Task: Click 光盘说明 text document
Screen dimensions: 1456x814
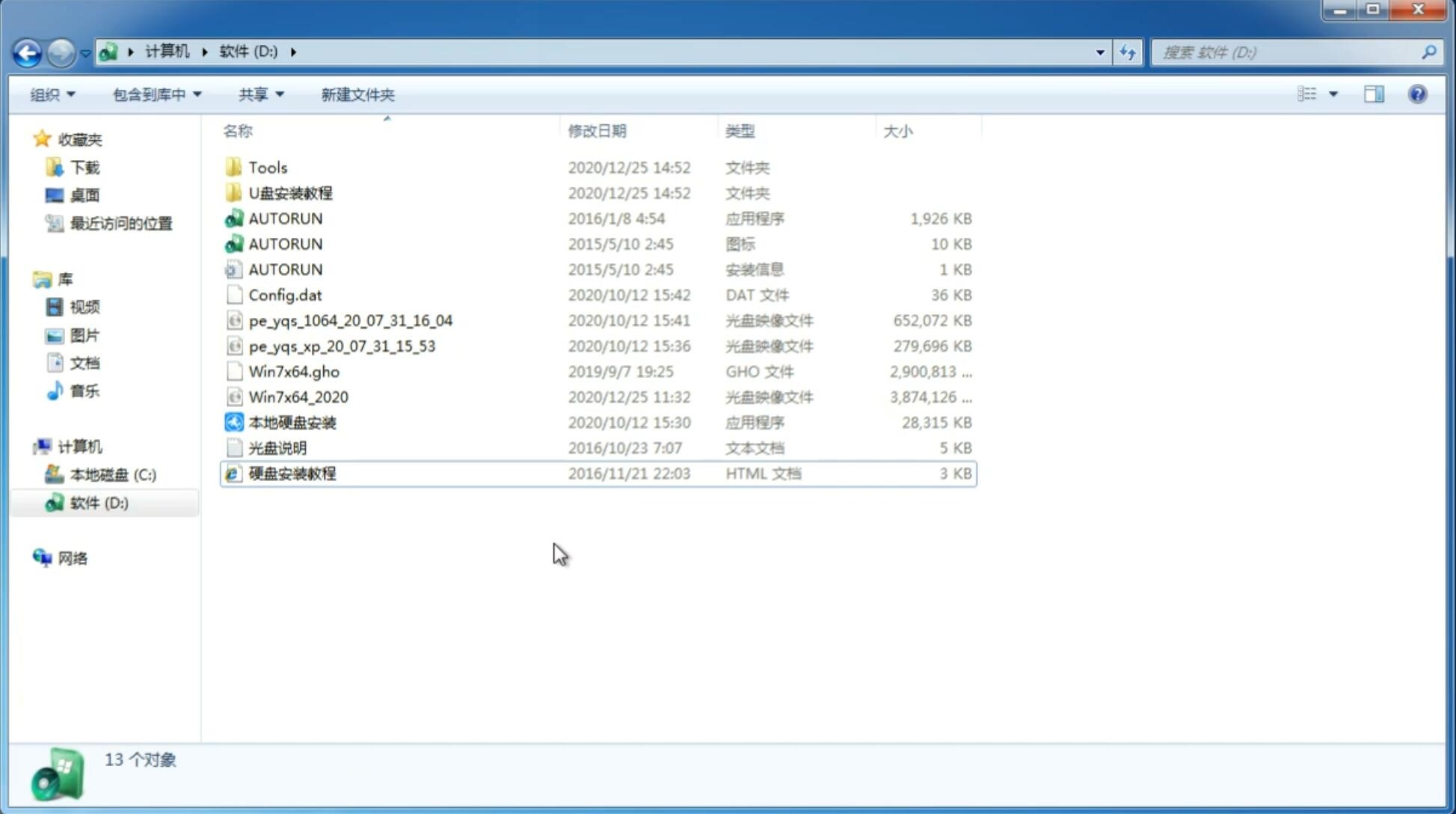Action: click(277, 447)
